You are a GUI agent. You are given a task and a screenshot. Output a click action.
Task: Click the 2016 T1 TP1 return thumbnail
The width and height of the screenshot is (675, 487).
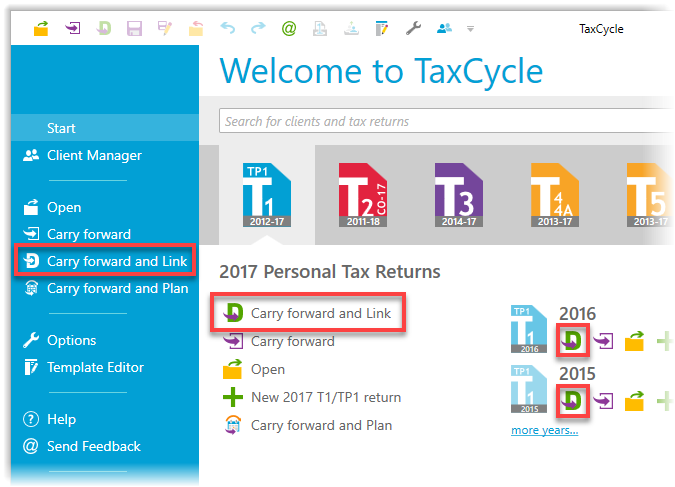[x=529, y=329]
